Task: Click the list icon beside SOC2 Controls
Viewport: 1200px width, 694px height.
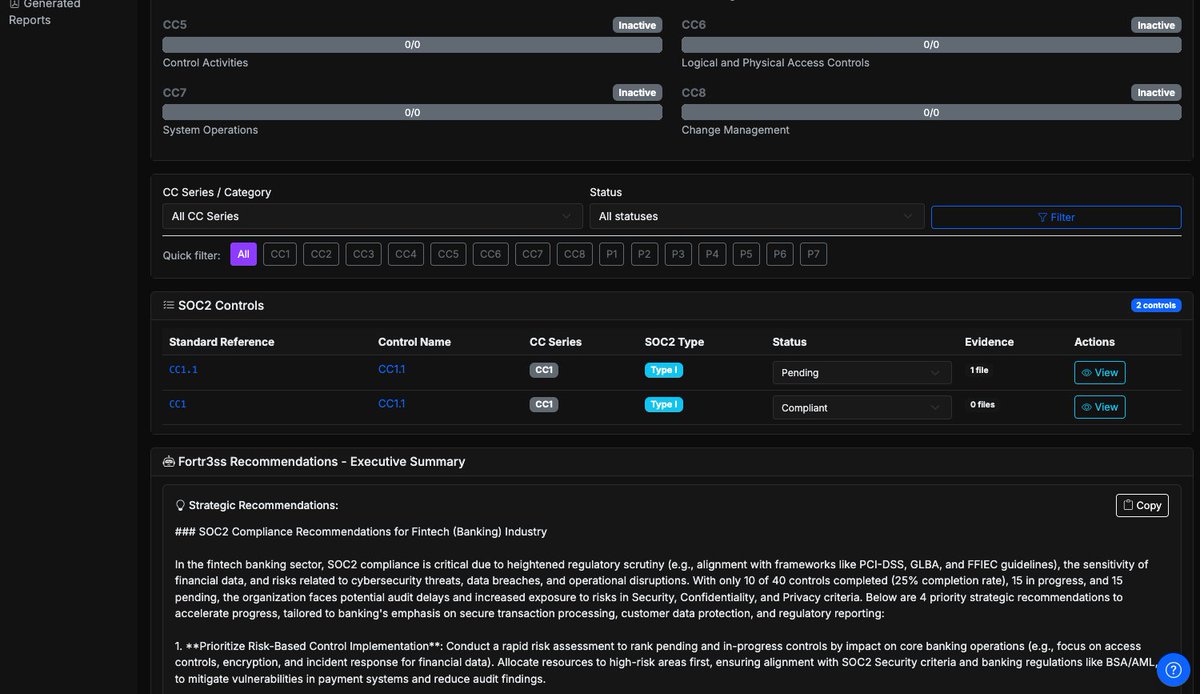Action: click(169, 305)
